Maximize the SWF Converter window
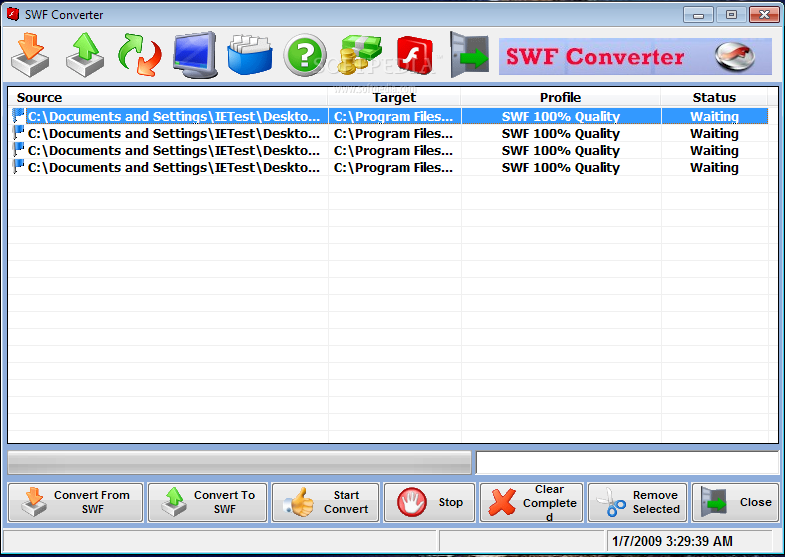Image resolution: width=785 pixels, height=557 pixels. (731, 15)
